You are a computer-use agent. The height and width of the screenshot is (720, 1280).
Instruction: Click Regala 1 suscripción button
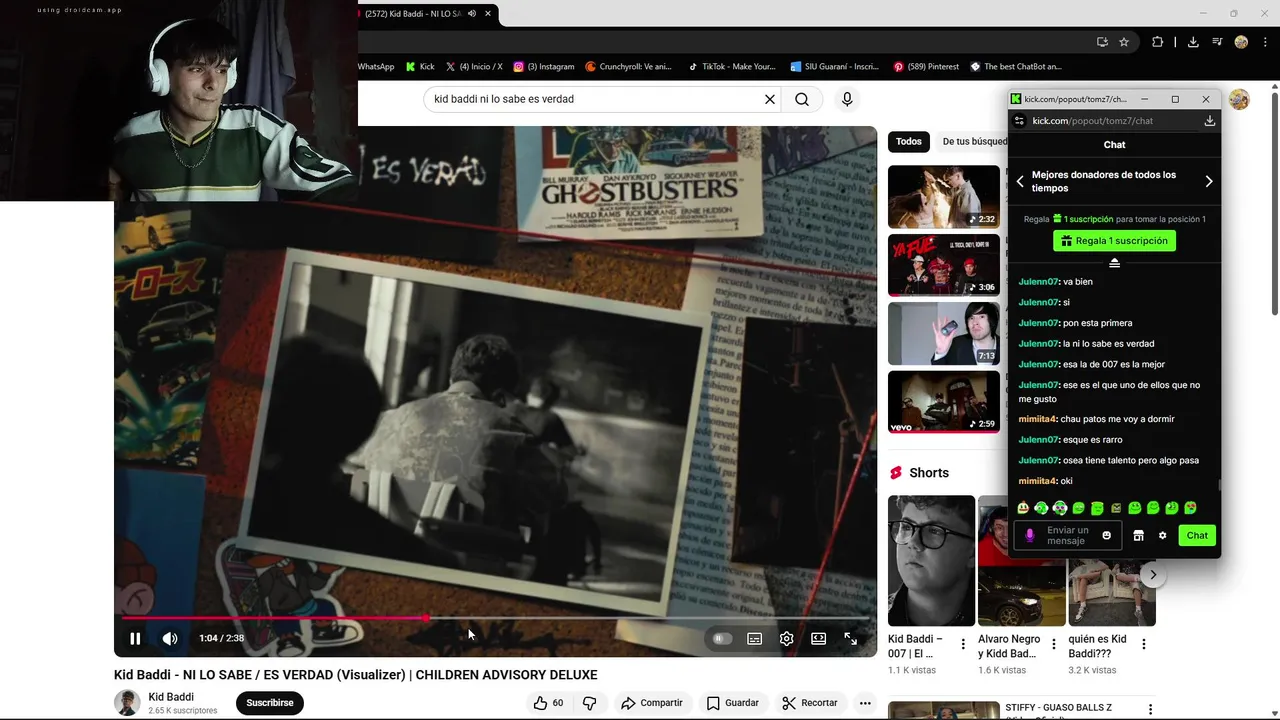coord(1114,241)
